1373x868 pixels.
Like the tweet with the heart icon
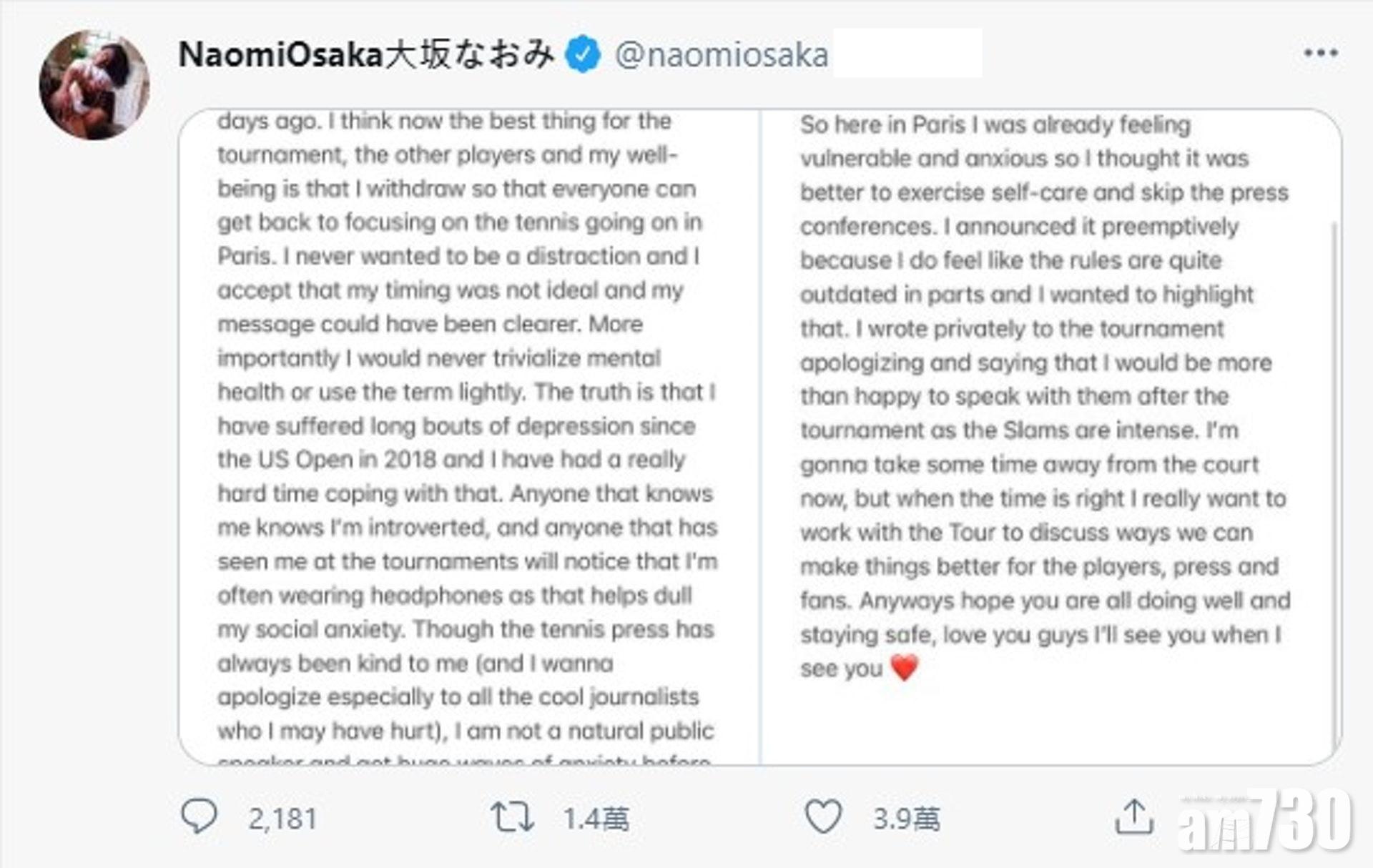823,817
